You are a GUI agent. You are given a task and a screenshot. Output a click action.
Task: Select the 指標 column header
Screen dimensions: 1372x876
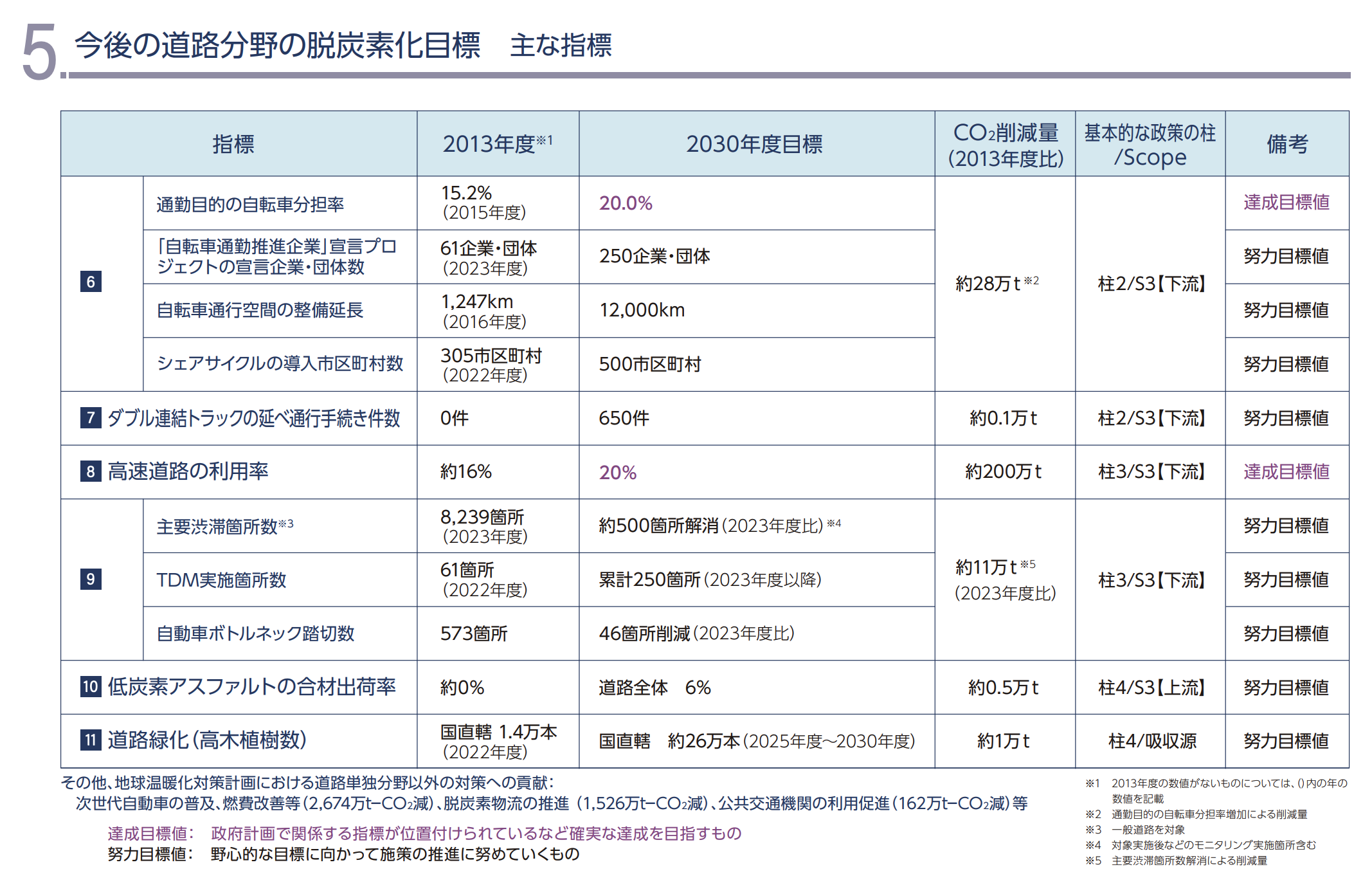pos(233,144)
